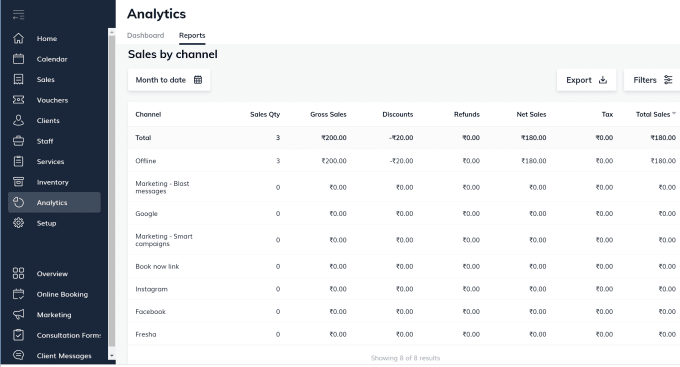Viewport: 680px width, 367px height.
Task: Select the Vouchers ticket icon
Action: pyautogui.click(x=18, y=100)
